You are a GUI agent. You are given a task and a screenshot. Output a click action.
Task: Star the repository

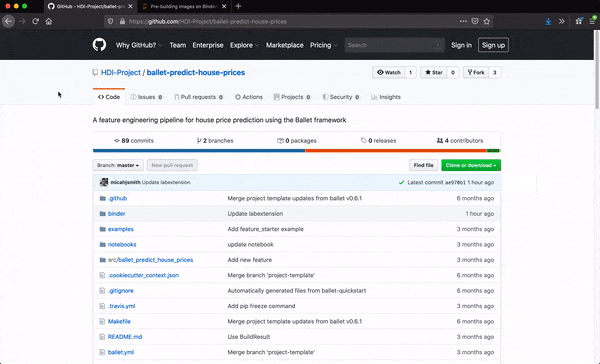tap(434, 72)
